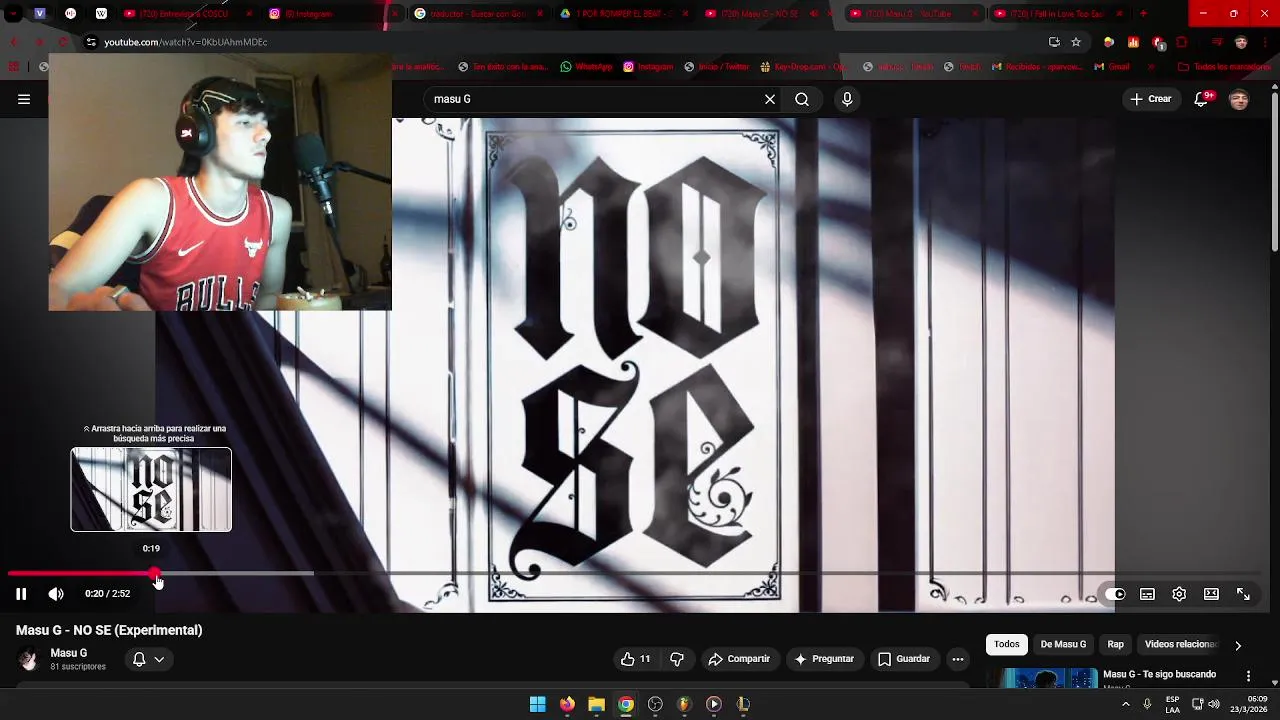
Task: Open the WhatsApp bookmark
Action: point(586,67)
